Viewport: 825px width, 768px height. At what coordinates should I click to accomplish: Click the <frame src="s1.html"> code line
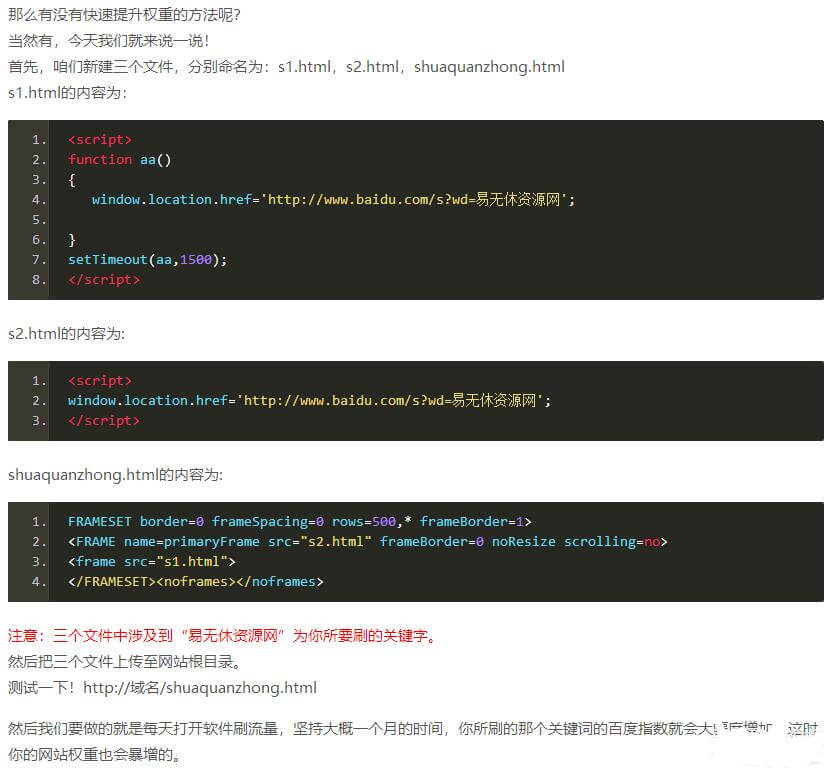151,561
